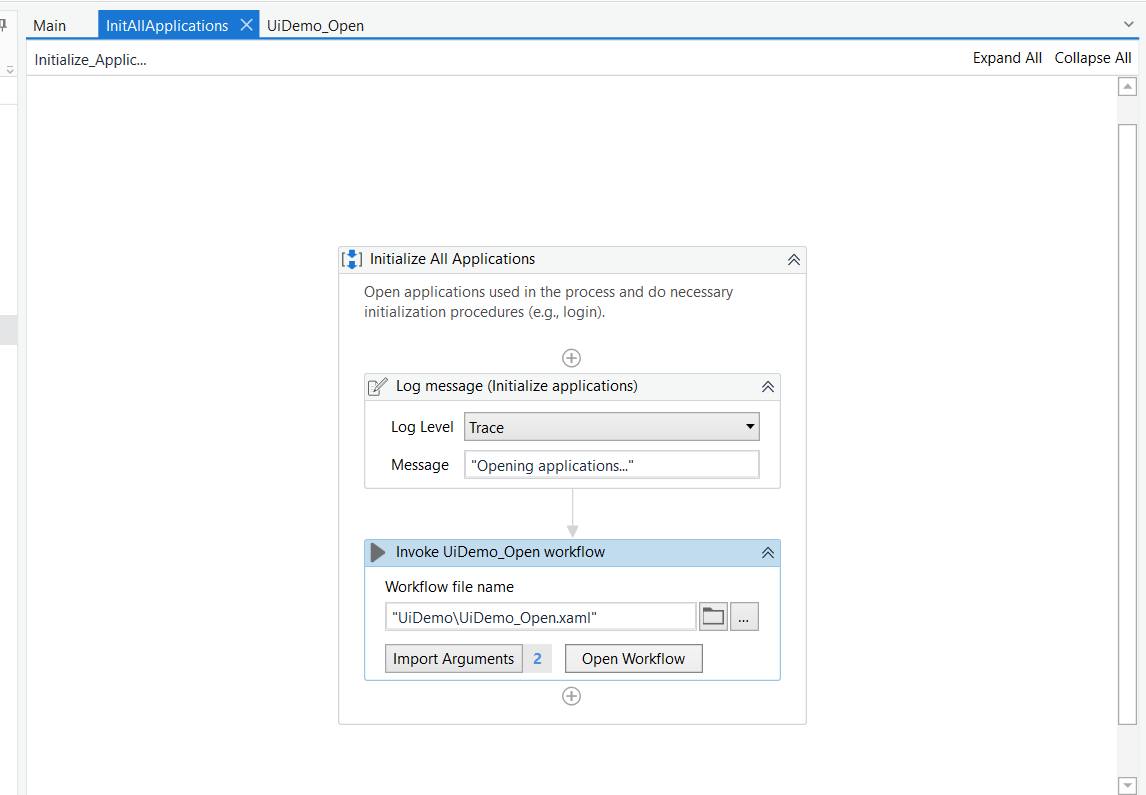1146x795 pixels.
Task: Collapse the Invoke UiDemo_Open workflow activity
Action: click(767, 551)
